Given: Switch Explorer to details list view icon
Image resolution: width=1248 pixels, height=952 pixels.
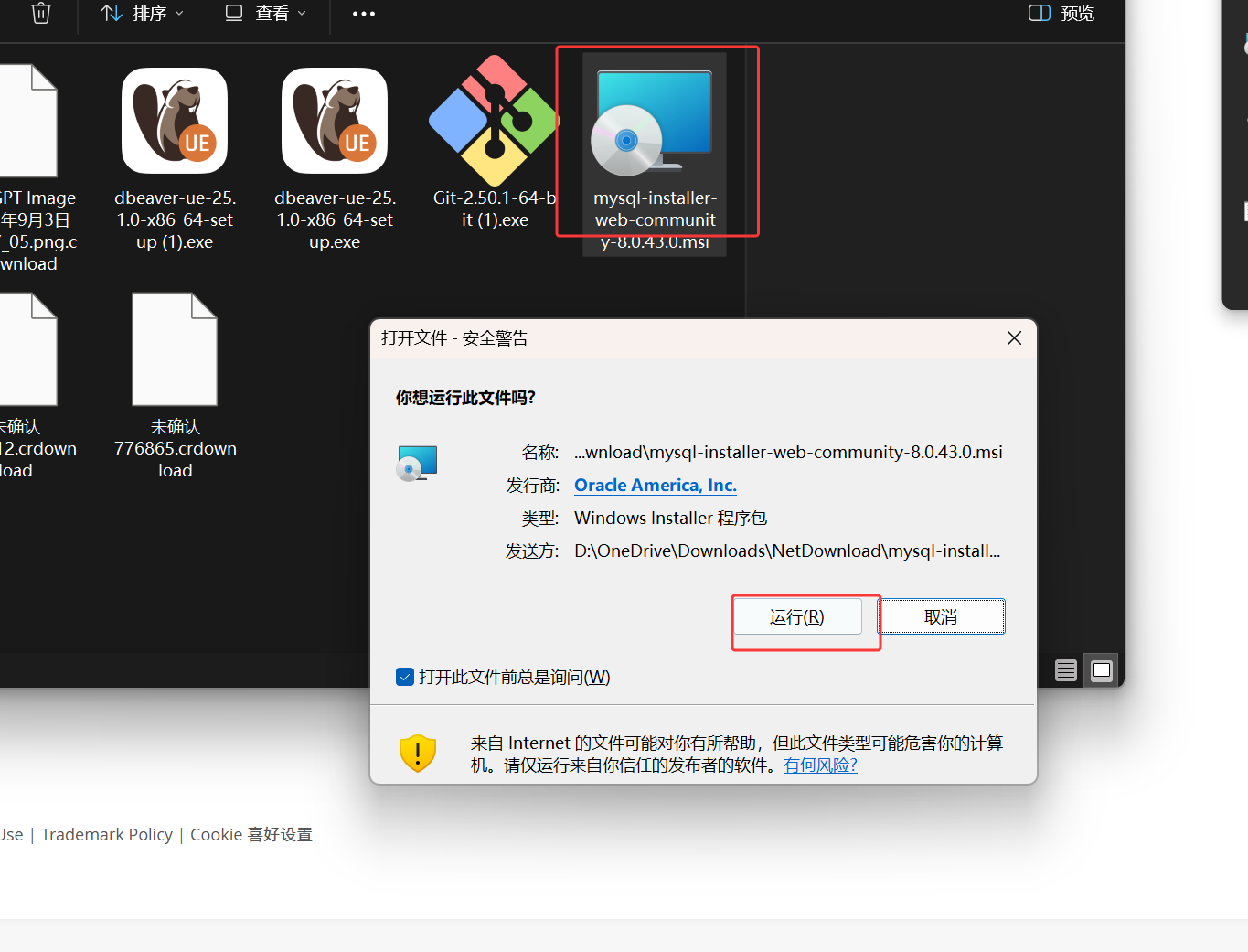Looking at the screenshot, I should coord(1066,670).
